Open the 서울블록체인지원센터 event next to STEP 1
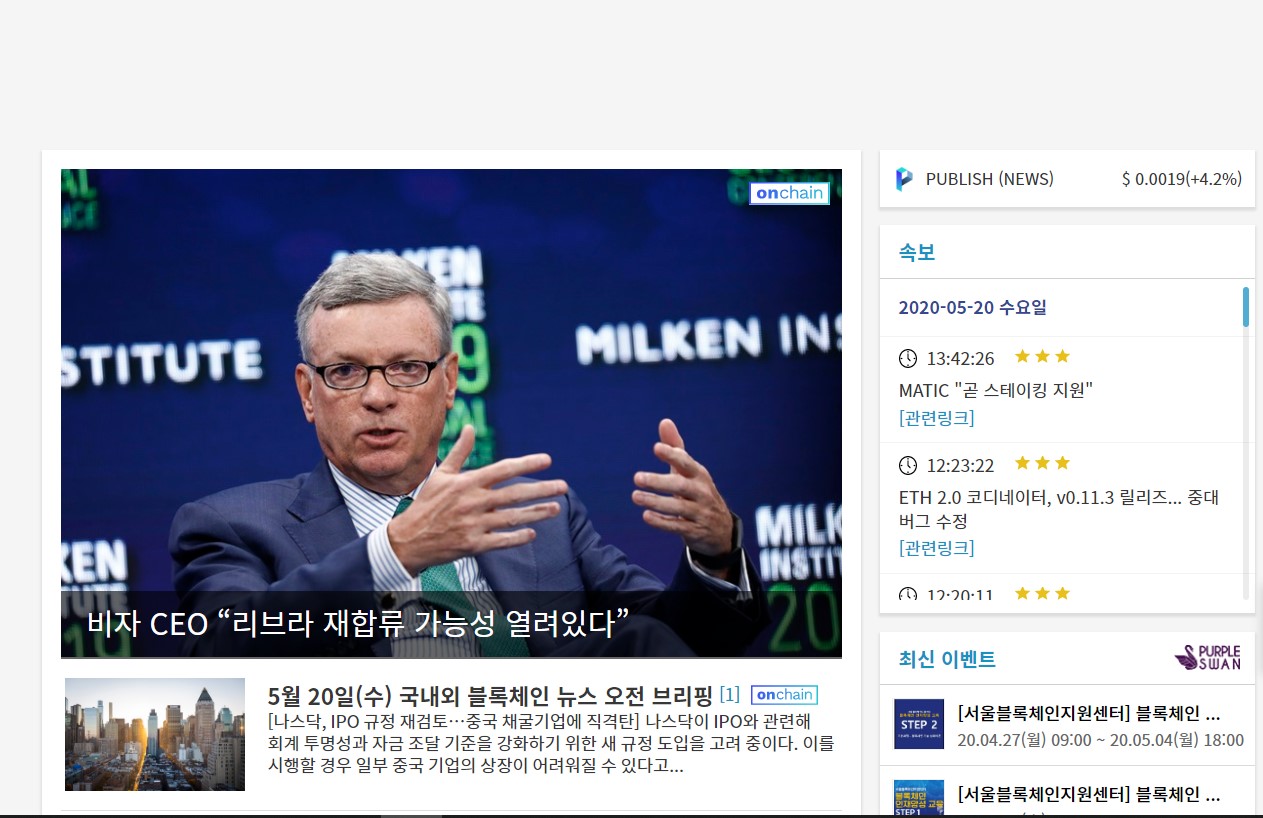The height and width of the screenshot is (818, 1263). 1088,796
